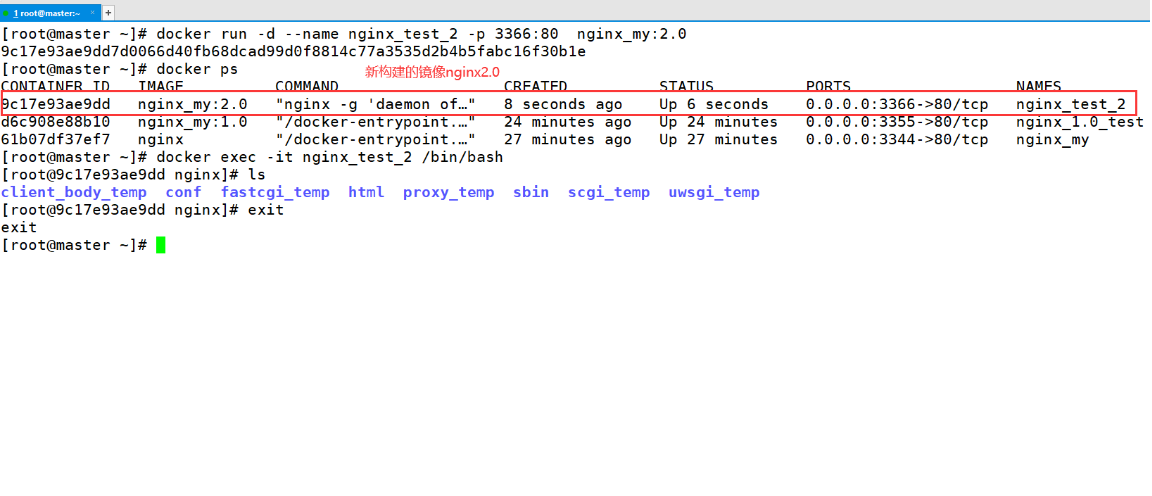
Task: Click the docker ps command line
Action: click(x=120, y=69)
